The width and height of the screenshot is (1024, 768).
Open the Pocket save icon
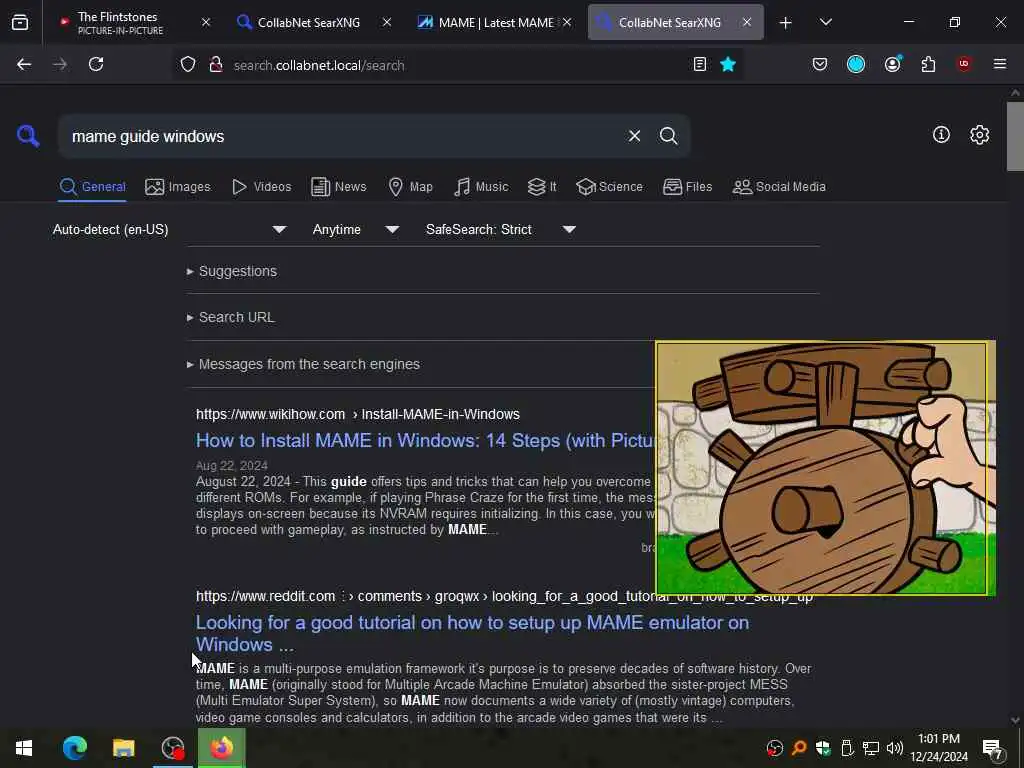820,64
